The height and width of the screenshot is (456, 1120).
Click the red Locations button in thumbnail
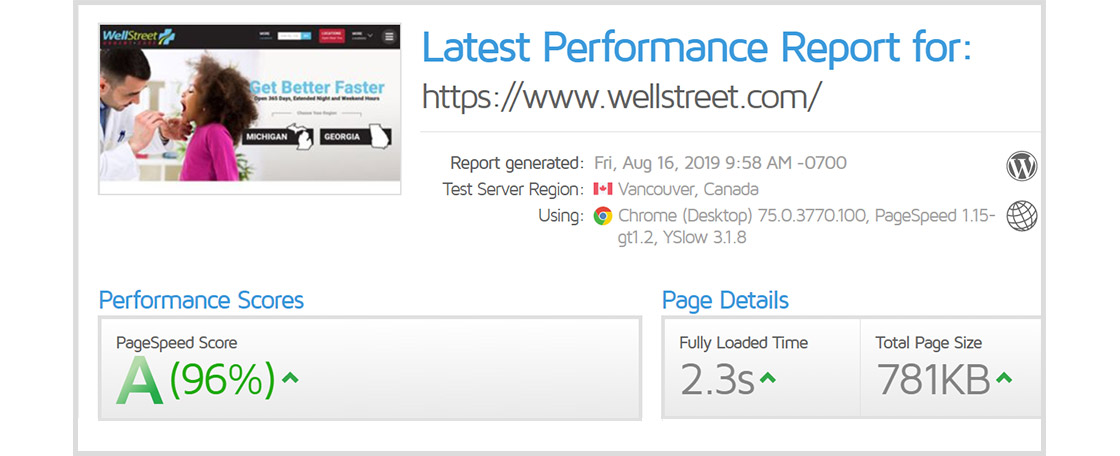click(331, 35)
